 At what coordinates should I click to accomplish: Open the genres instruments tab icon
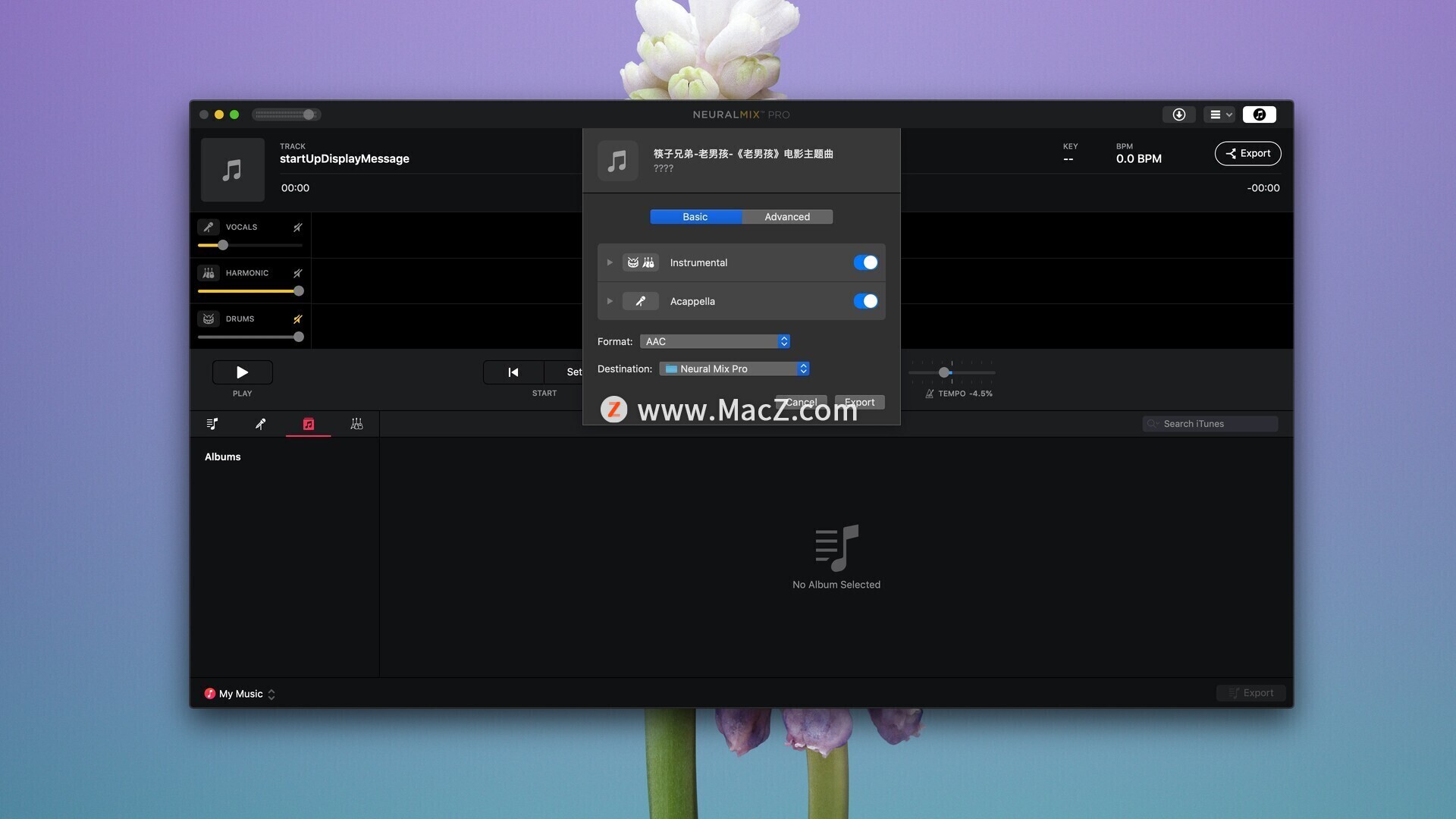pyautogui.click(x=356, y=424)
